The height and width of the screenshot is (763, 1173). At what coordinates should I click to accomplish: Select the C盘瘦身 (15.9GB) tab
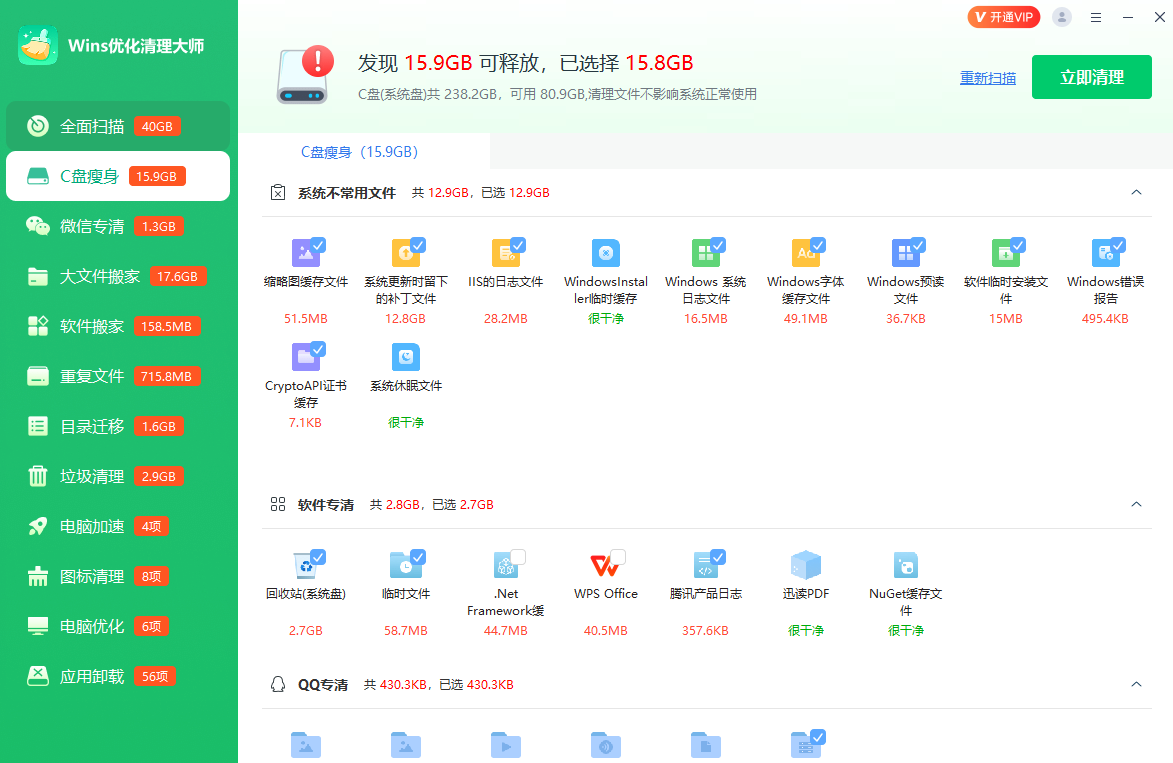coord(359,152)
